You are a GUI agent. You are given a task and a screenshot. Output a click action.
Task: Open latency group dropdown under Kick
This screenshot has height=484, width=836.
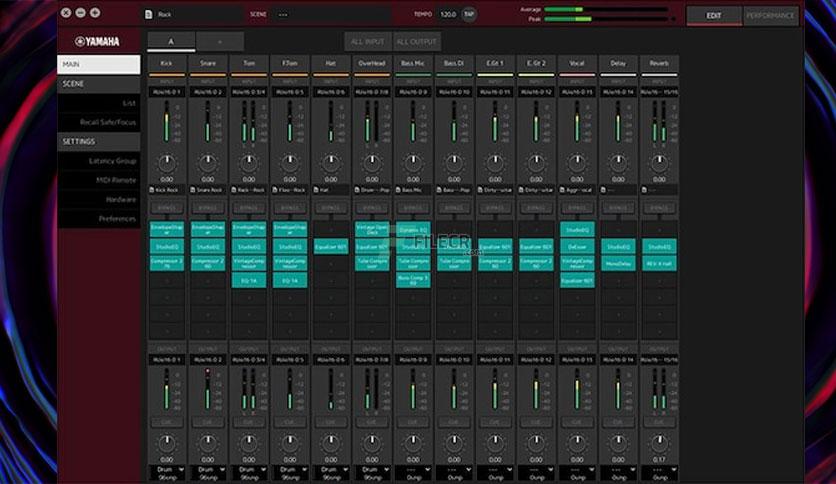coord(167,473)
